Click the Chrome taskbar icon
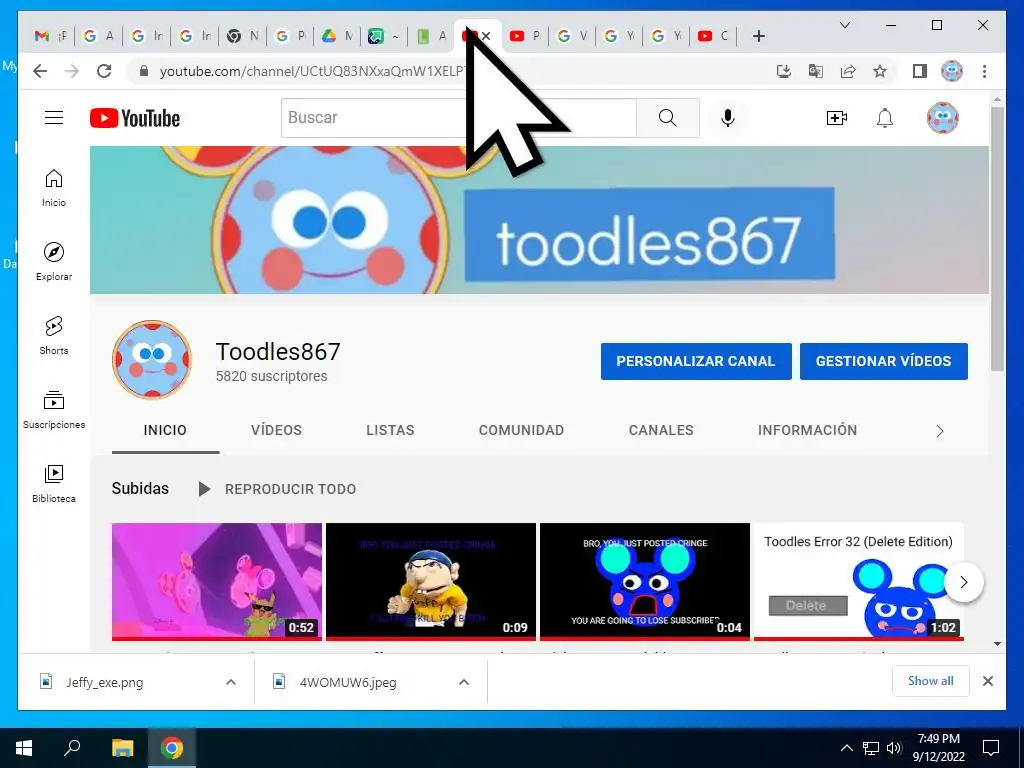1024x768 pixels. [x=172, y=748]
